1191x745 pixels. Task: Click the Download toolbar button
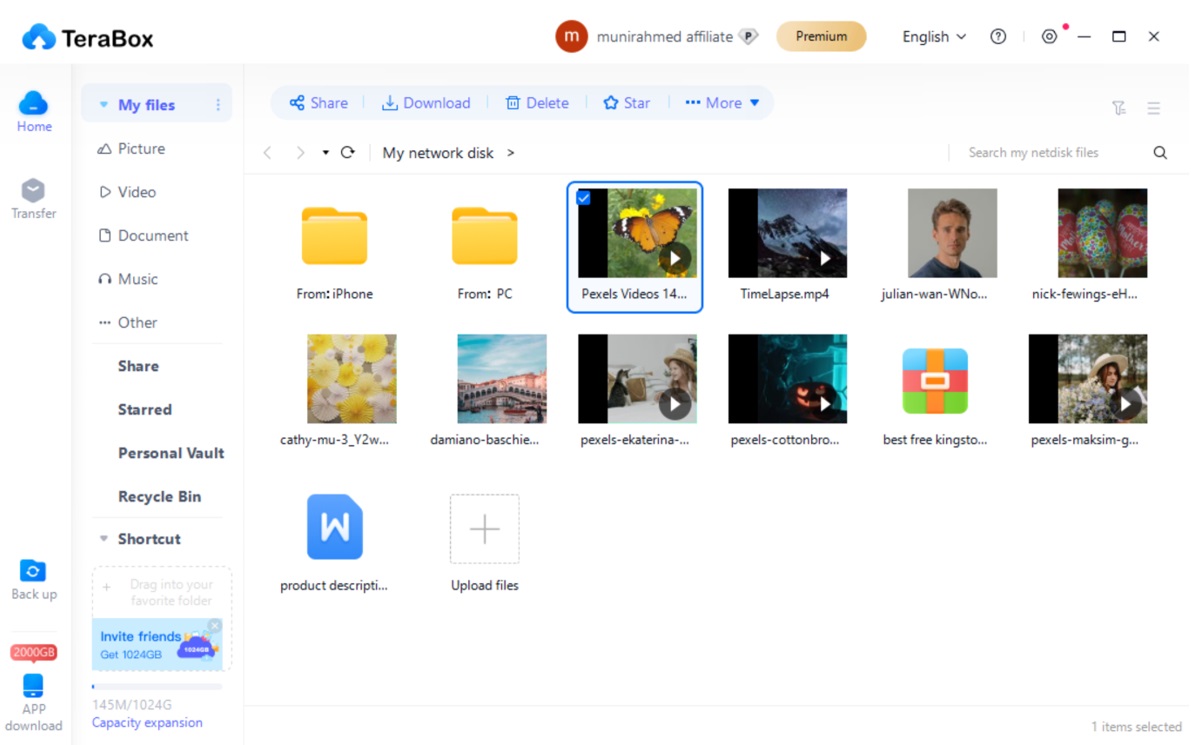click(x=426, y=103)
